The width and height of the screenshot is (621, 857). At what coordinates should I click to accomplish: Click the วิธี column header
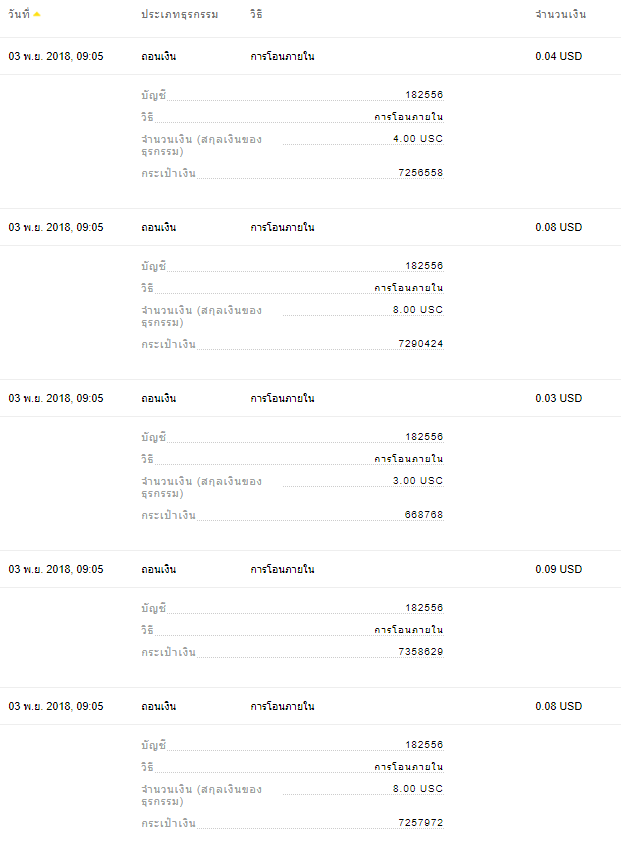click(256, 14)
